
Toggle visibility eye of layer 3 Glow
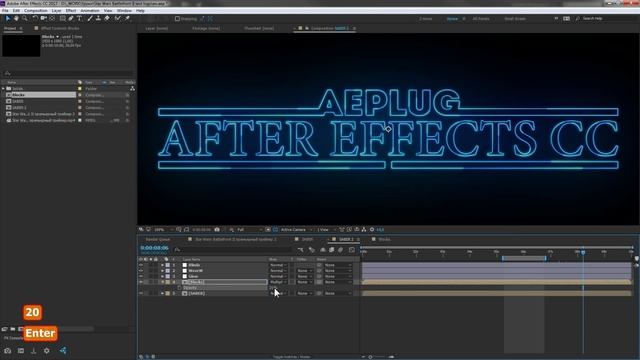141,277
